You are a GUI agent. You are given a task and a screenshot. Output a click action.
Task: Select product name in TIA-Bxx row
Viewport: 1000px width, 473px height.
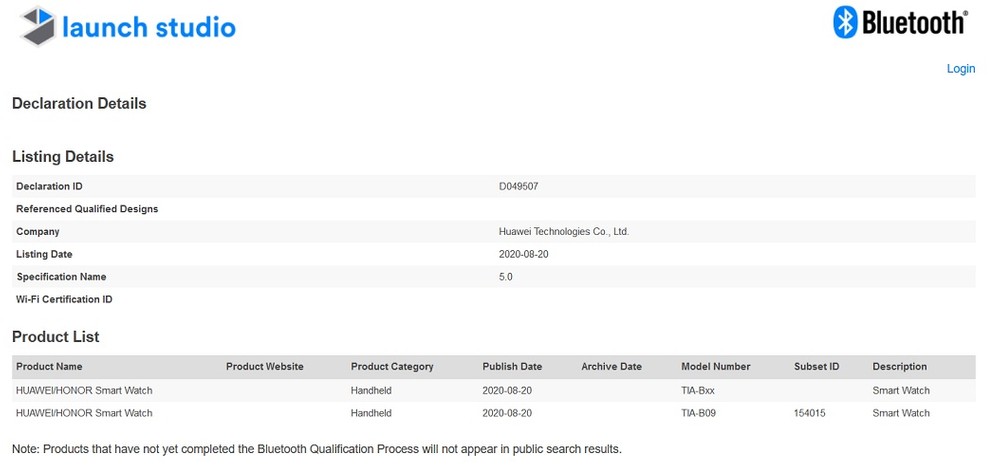tap(84, 390)
